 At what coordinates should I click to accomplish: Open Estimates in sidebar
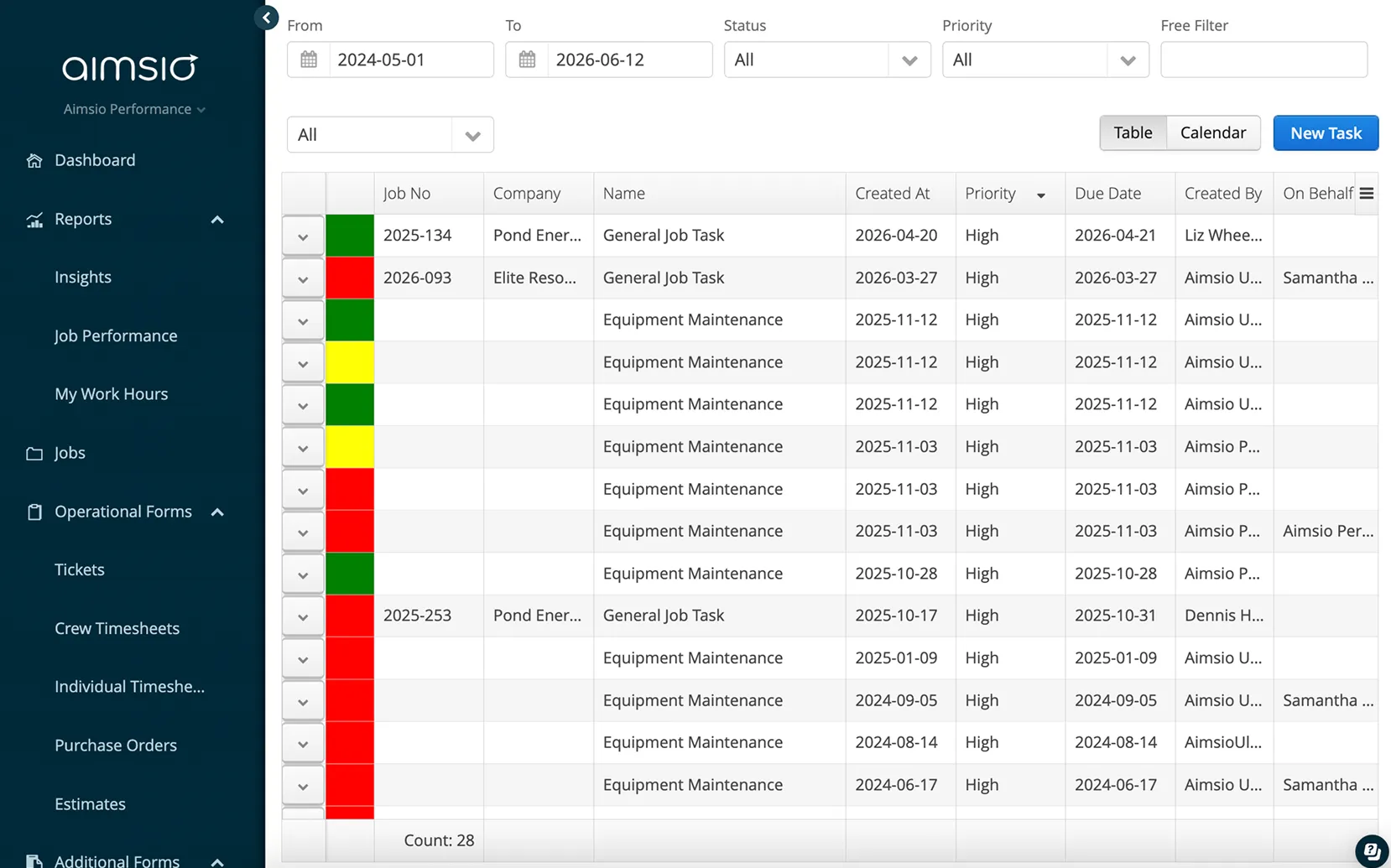pos(90,804)
